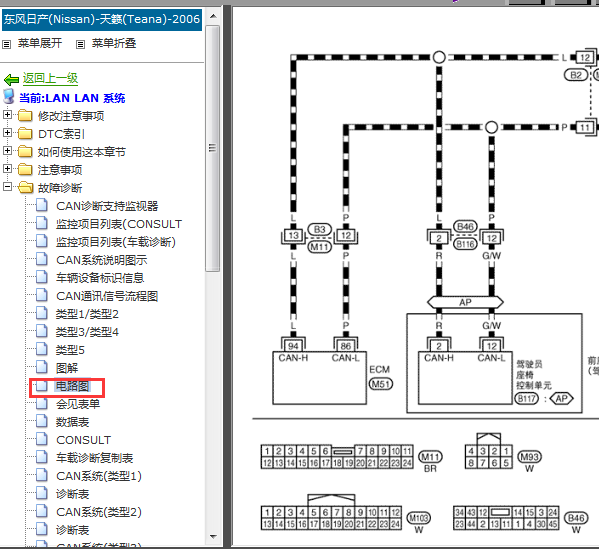Click the 注意事项 folder icon
The height and width of the screenshot is (549, 599).
(25, 169)
